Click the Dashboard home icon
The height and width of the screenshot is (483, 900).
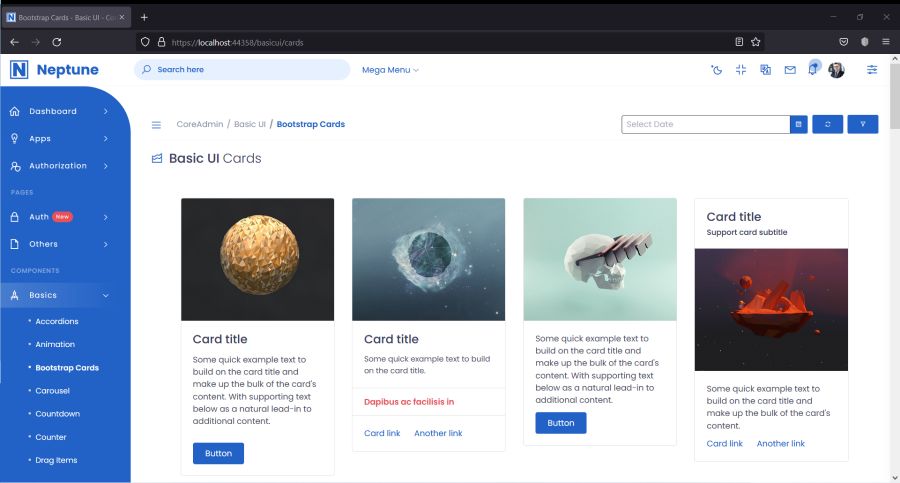click(15, 111)
